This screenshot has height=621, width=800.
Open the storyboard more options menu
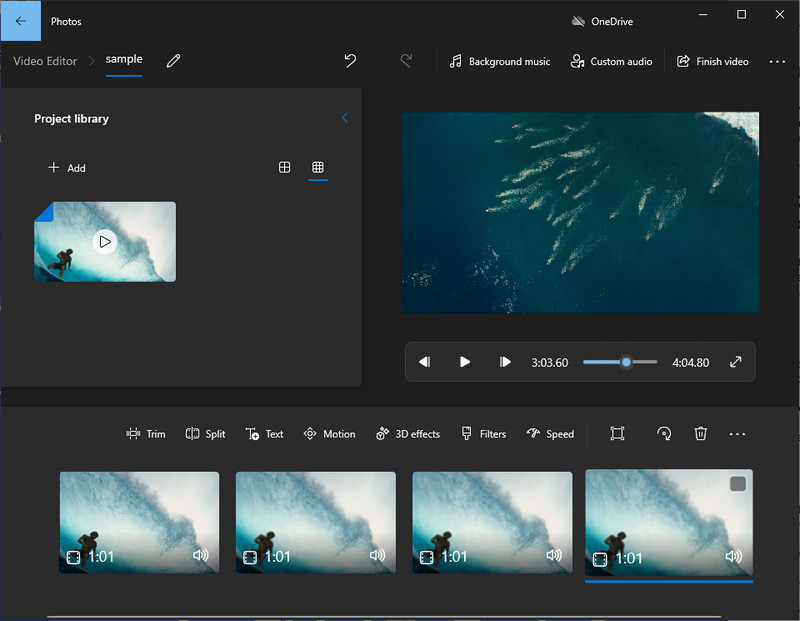tap(737, 434)
